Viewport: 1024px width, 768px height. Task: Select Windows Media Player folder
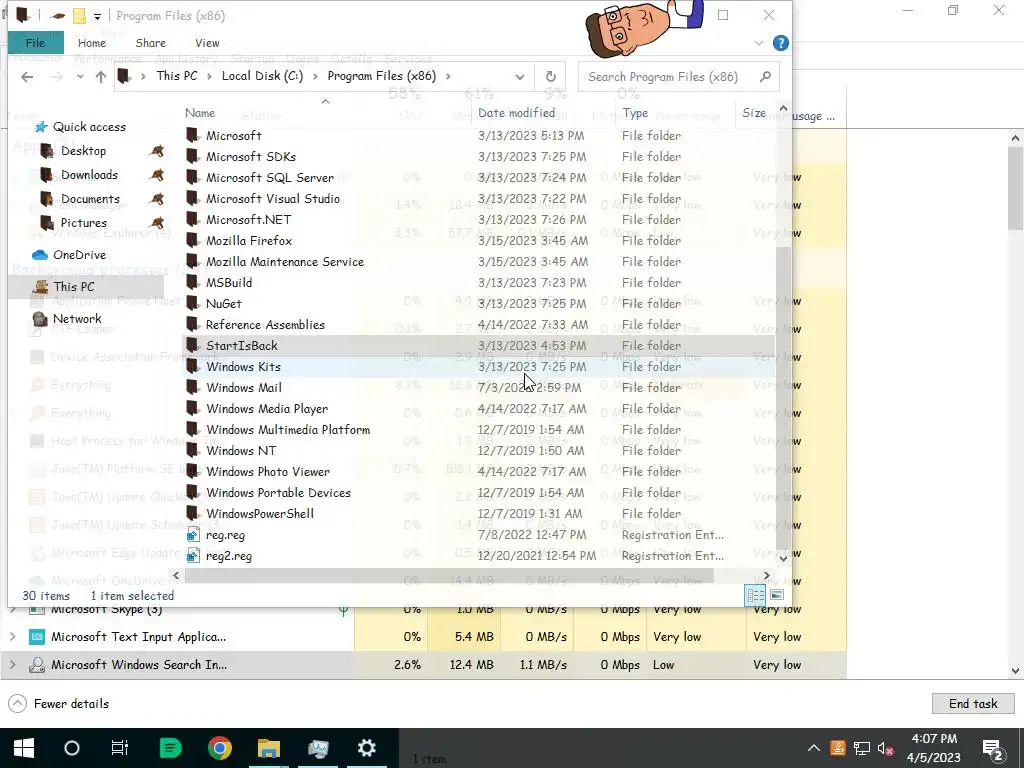point(266,409)
